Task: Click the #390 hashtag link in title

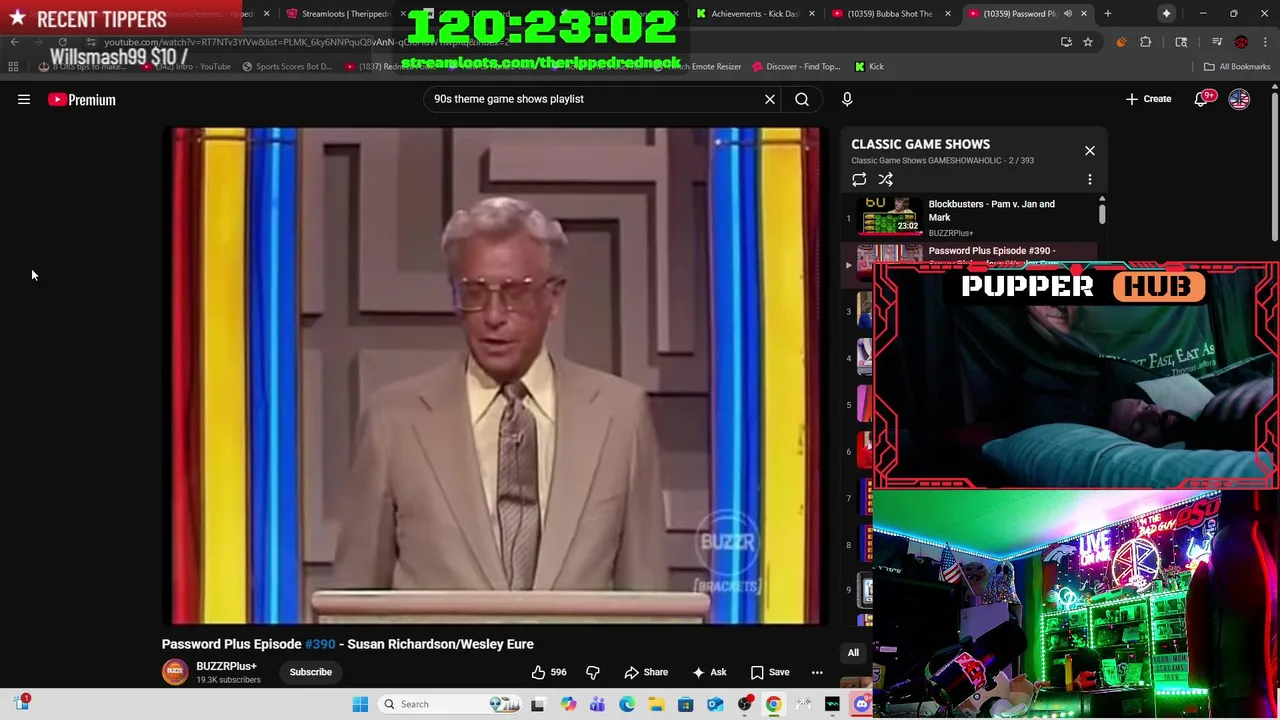Action: pos(320,644)
